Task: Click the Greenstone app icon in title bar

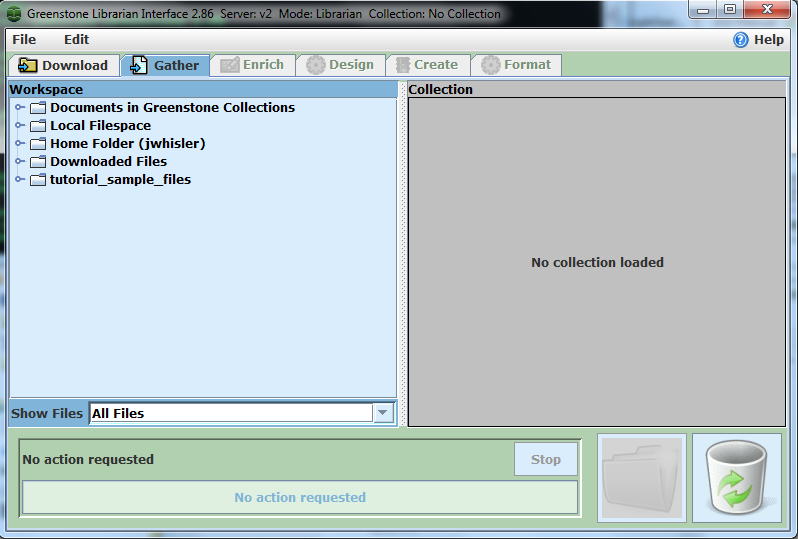Action: (14, 14)
